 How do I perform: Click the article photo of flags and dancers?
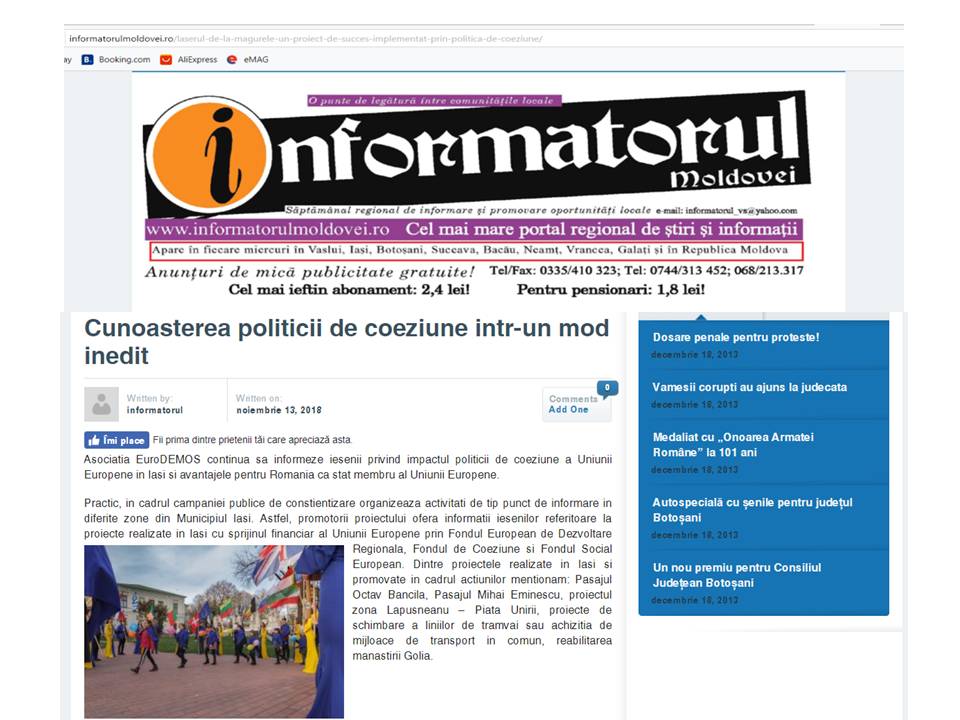pos(214,631)
